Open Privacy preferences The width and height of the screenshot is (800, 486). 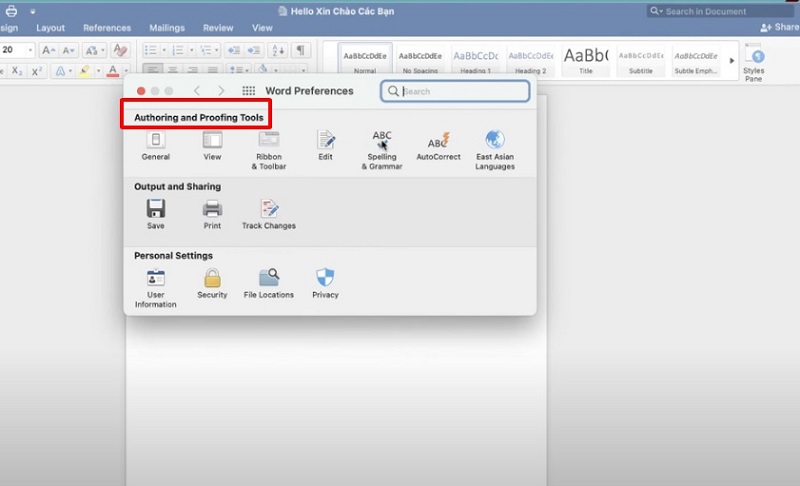[326, 284]
